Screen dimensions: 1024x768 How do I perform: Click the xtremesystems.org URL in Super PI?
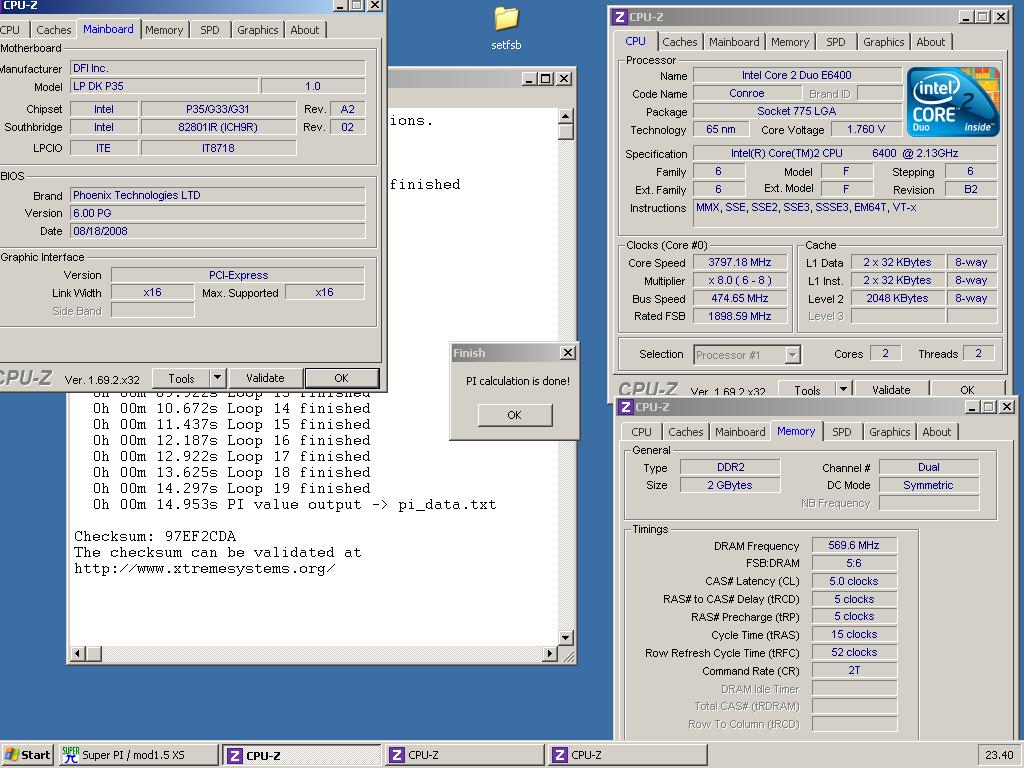(x=205, y=569)
